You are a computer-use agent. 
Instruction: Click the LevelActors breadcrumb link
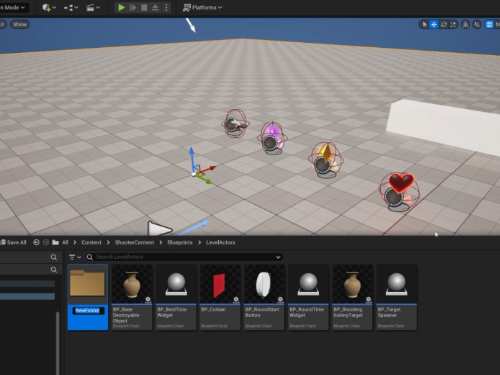point(220,242)
